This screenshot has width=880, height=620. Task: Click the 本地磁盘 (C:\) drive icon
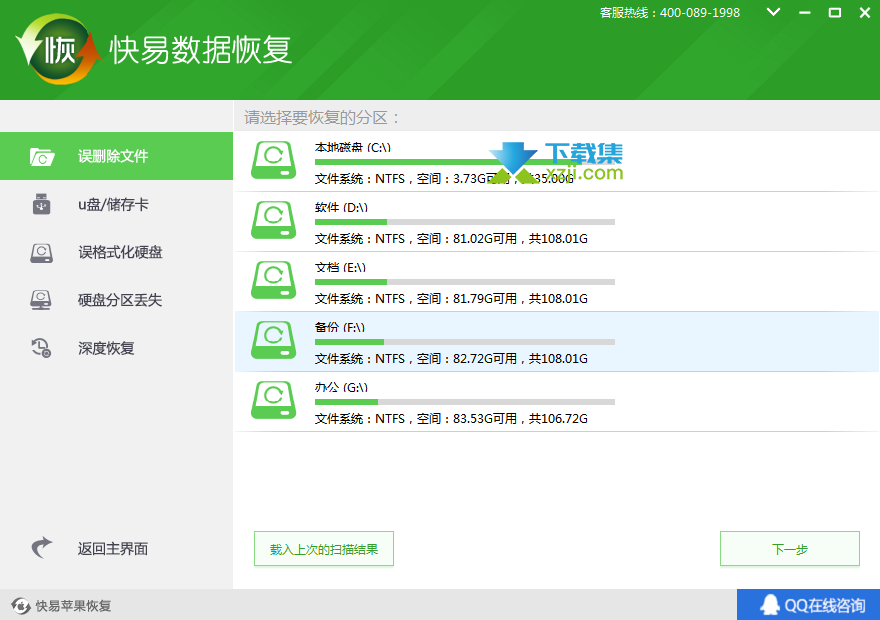(x=273, y=160)
